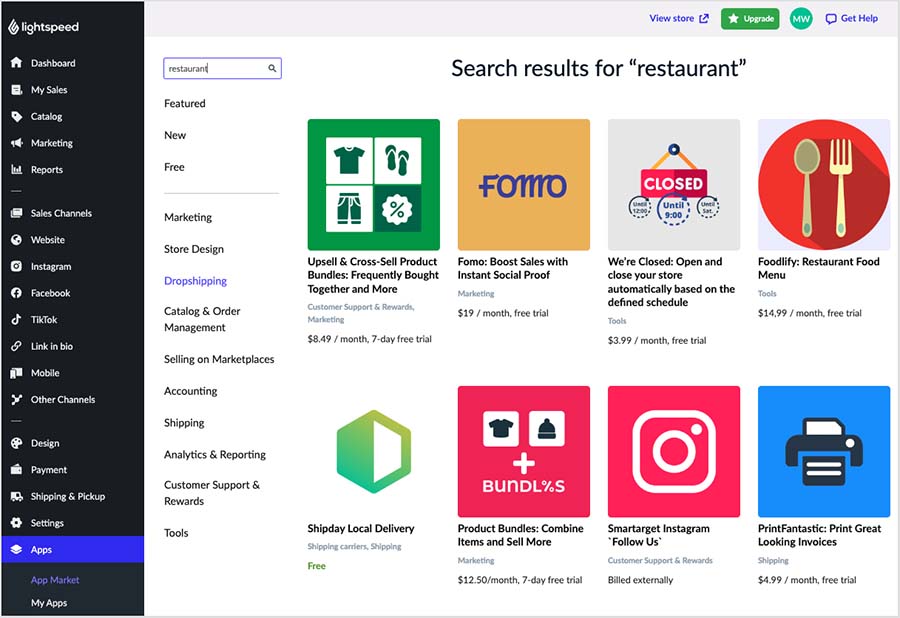Image resolution: width=900 pixels, height=618 pixels.
Task: Open Dashboard home icon
Action: [16, 63]
